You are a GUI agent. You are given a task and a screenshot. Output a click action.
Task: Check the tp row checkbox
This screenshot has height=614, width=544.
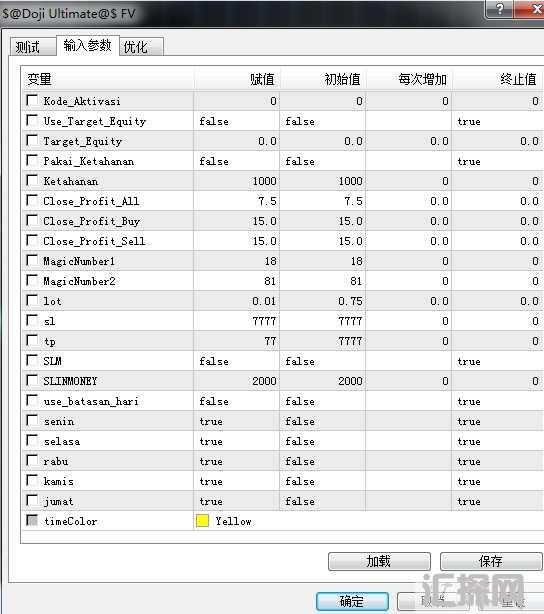point(32,340)
